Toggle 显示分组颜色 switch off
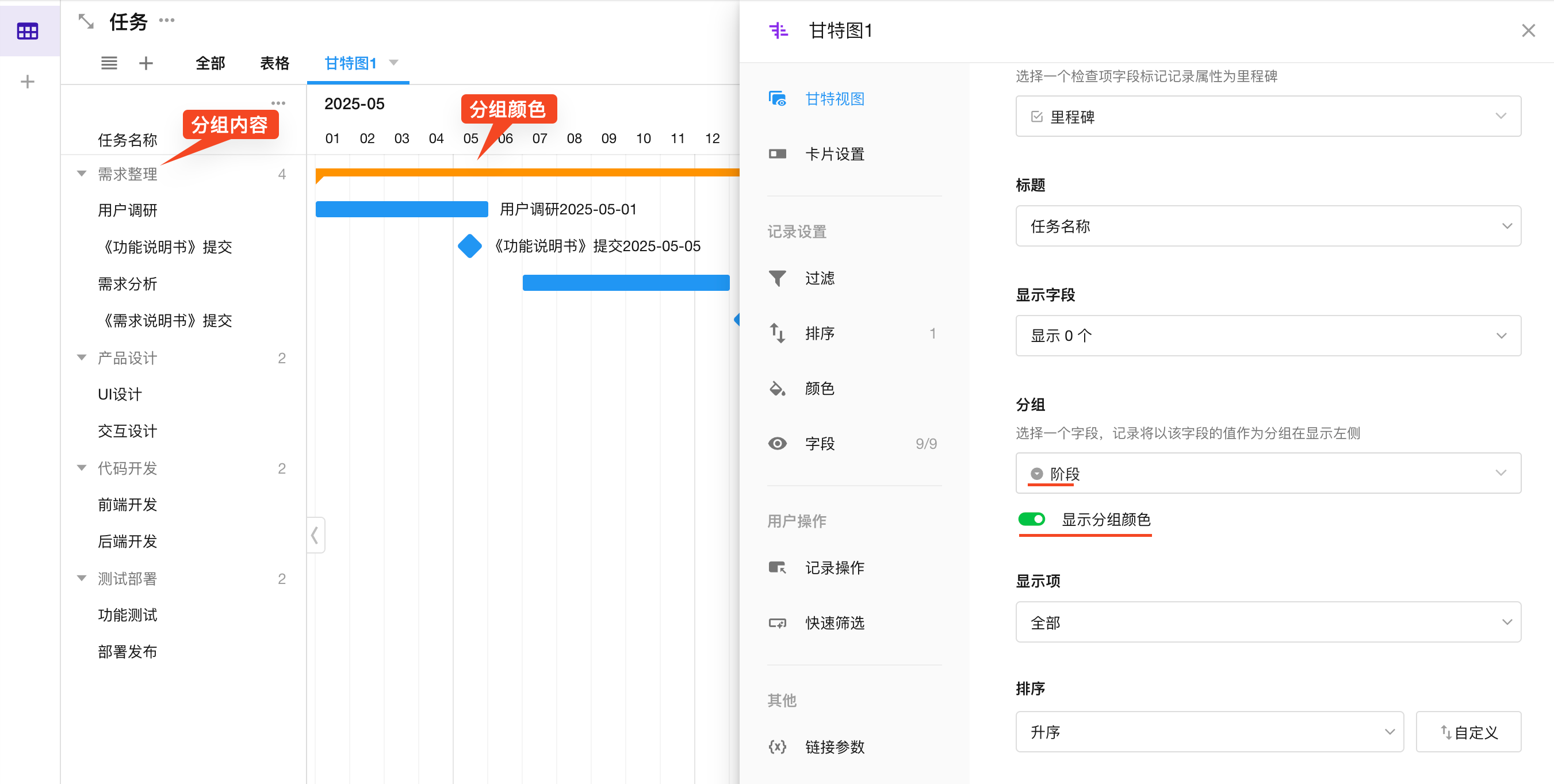The image size is (1554, 784). (1031, 519)
